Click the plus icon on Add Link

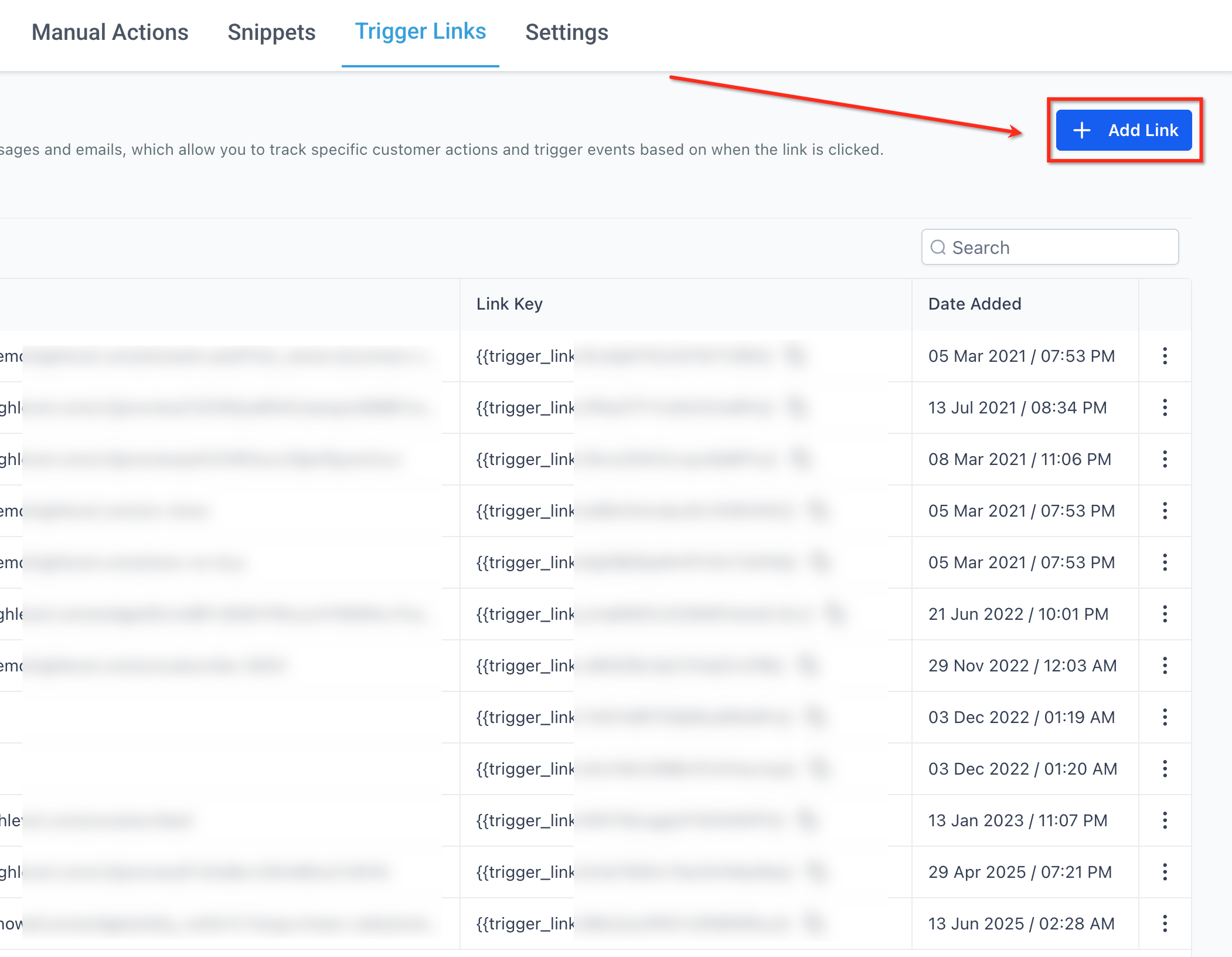(x=1081, y=130)
